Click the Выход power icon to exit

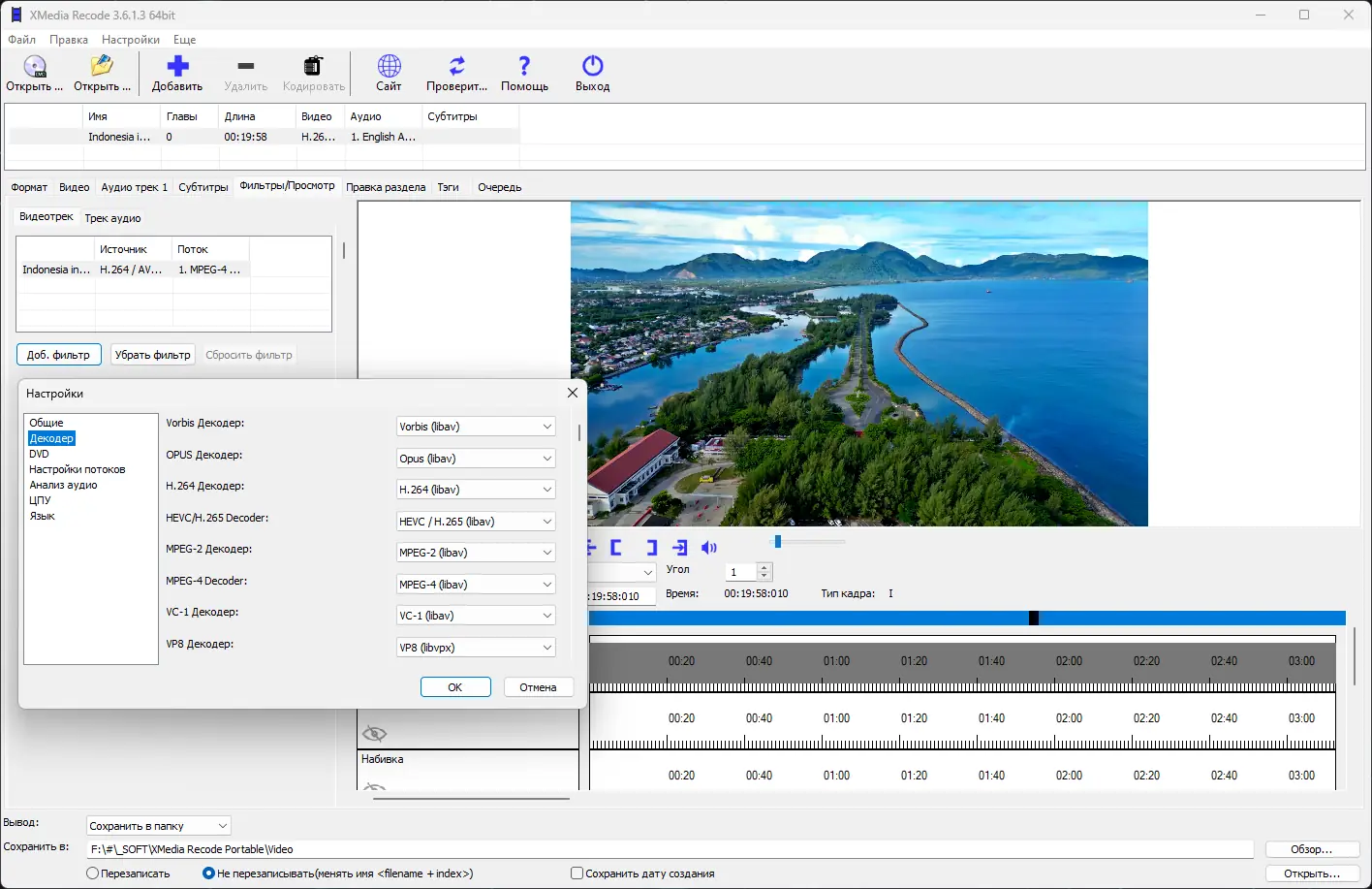pyautogui.click(x=591, y=66)
